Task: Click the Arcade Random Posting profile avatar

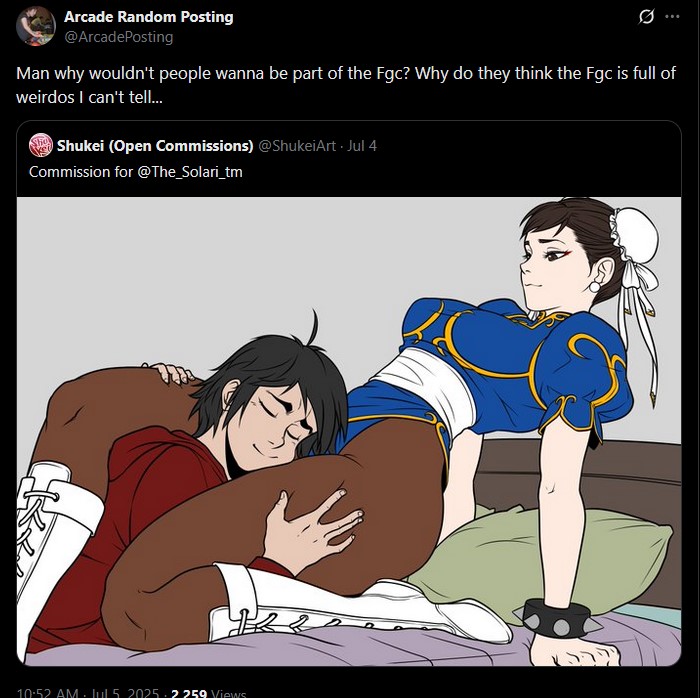Action: [x=36, y=26]
